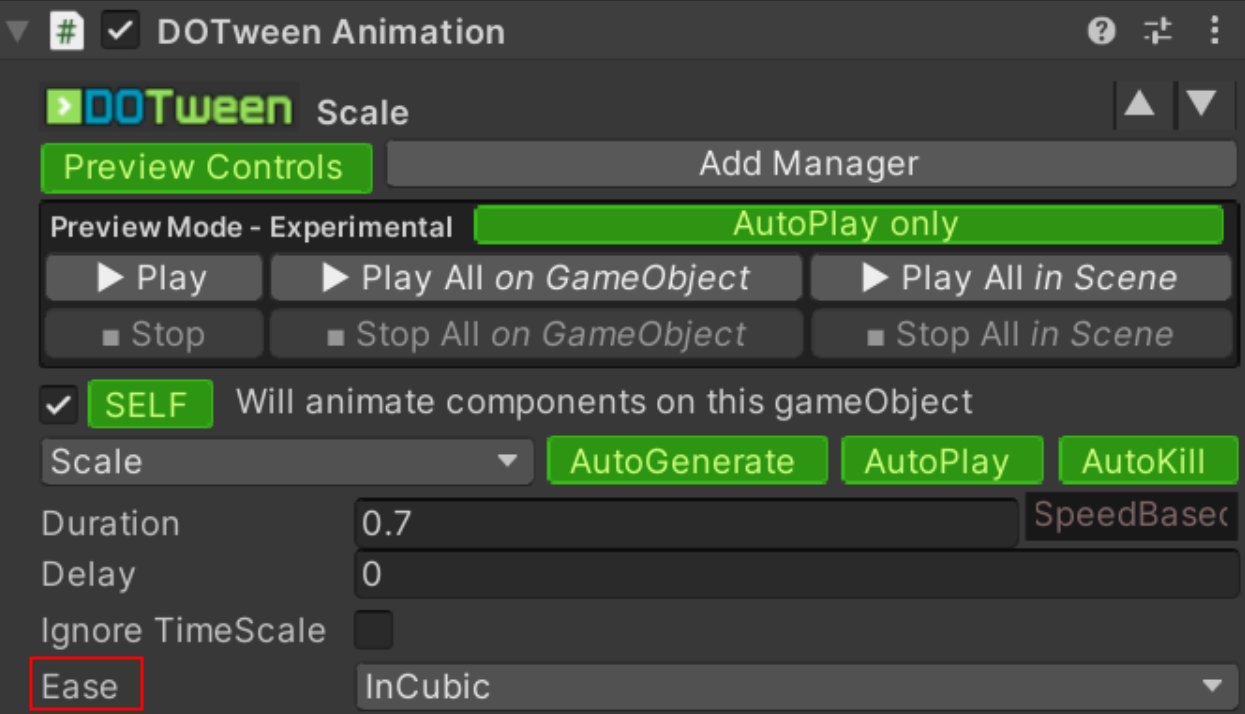Image resolution: width=1245 pixels, height=714 pixels.
Task: Toggle the Preview Controls button
Action: (206, 167)
